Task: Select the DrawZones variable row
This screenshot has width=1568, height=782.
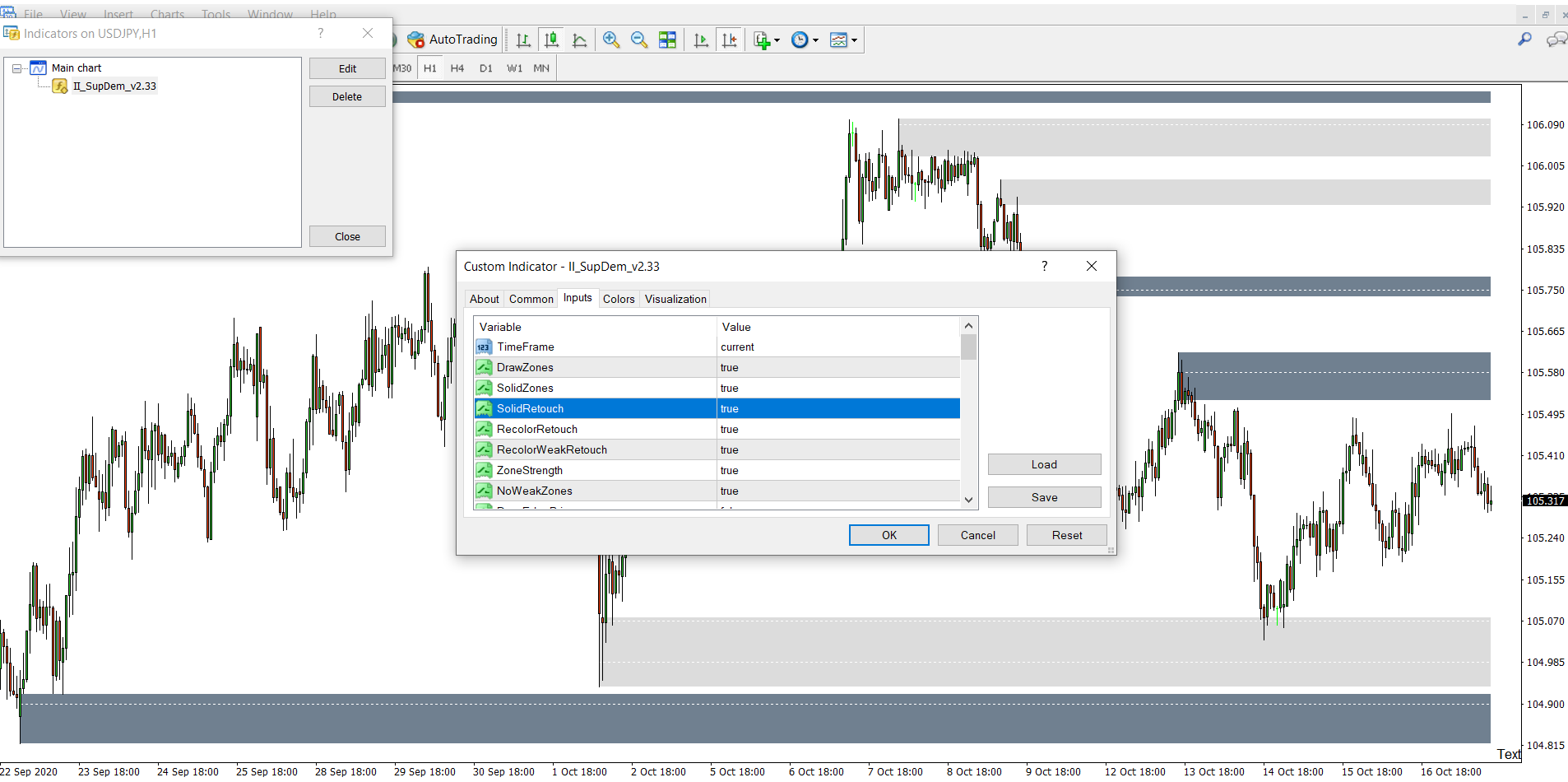Action: click(717, 368)
